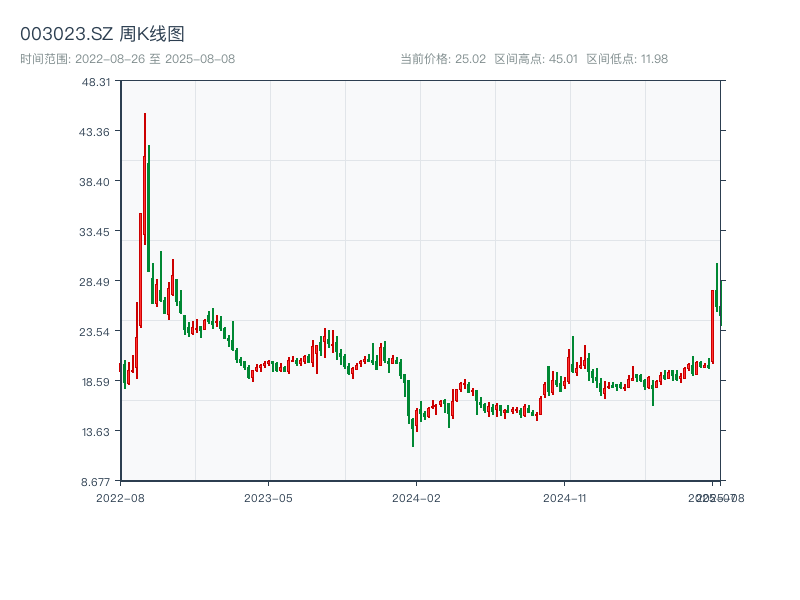
Task: Click x-axis label 2023-05
Action: 268,498
